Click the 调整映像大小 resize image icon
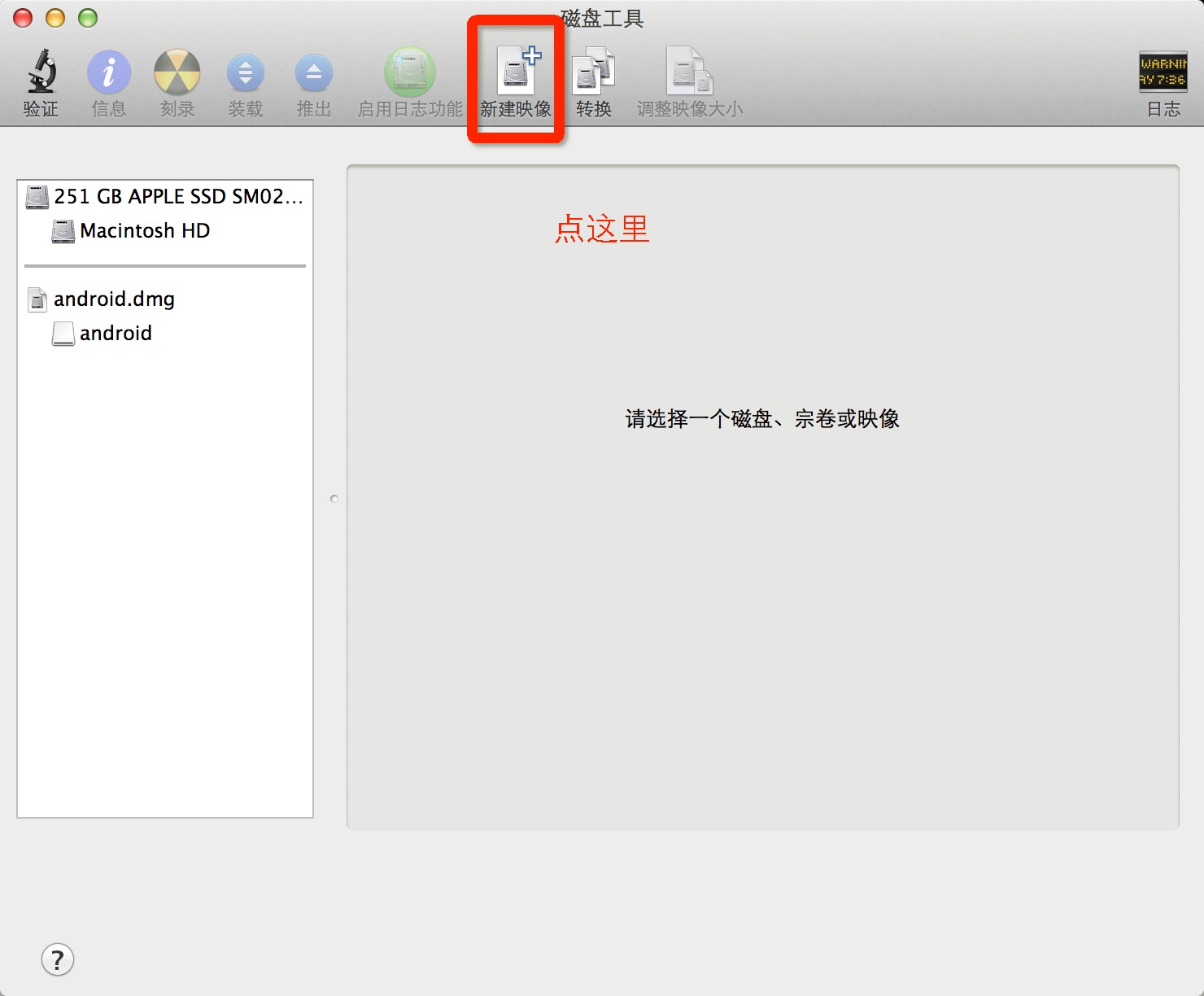The height and width of the screenshot is (996, 1204). click(x=690, y=71)
